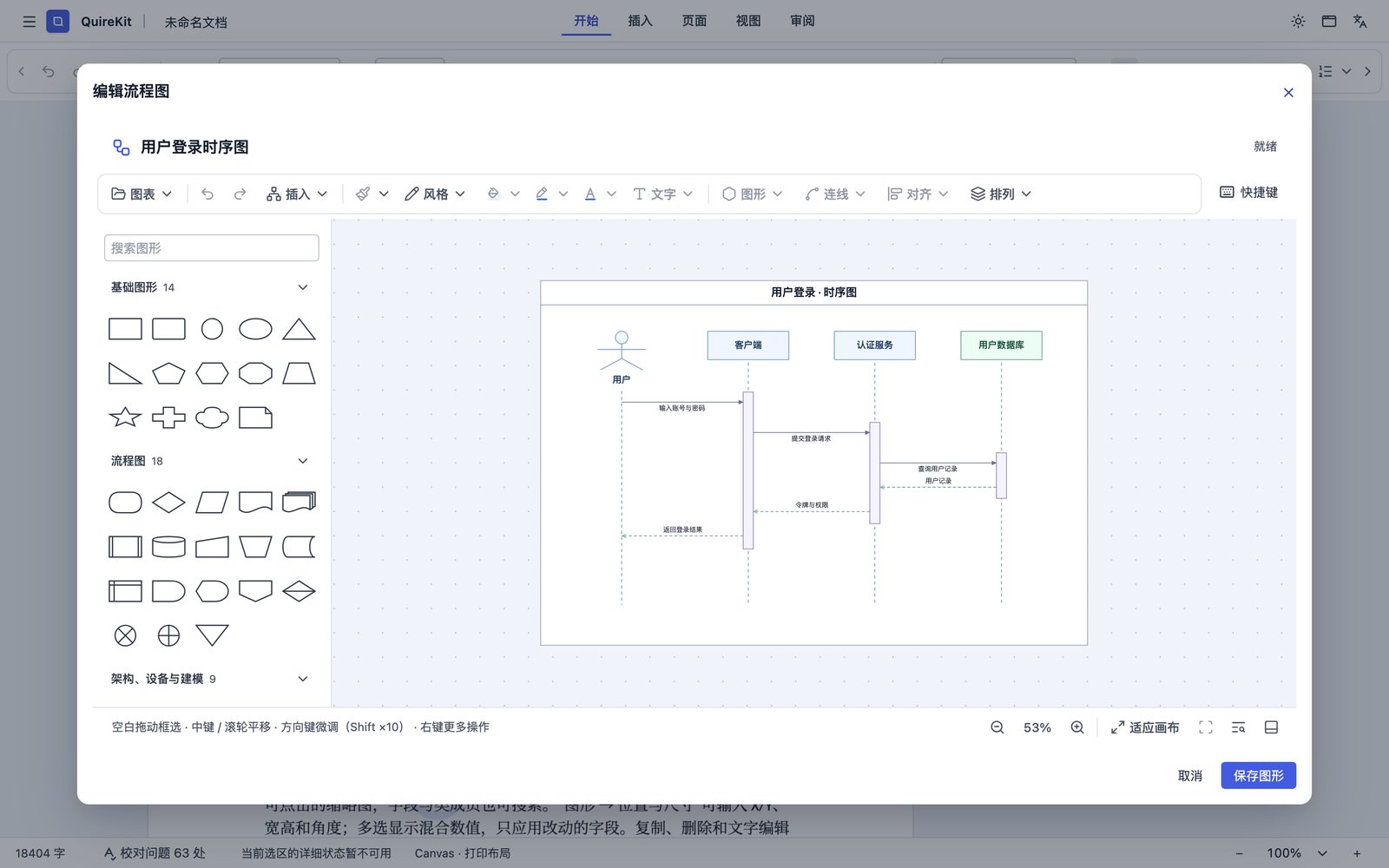Viewport: 1389px width, 868px height.
Task: Open the font color A picker
Action: [600, 194]
